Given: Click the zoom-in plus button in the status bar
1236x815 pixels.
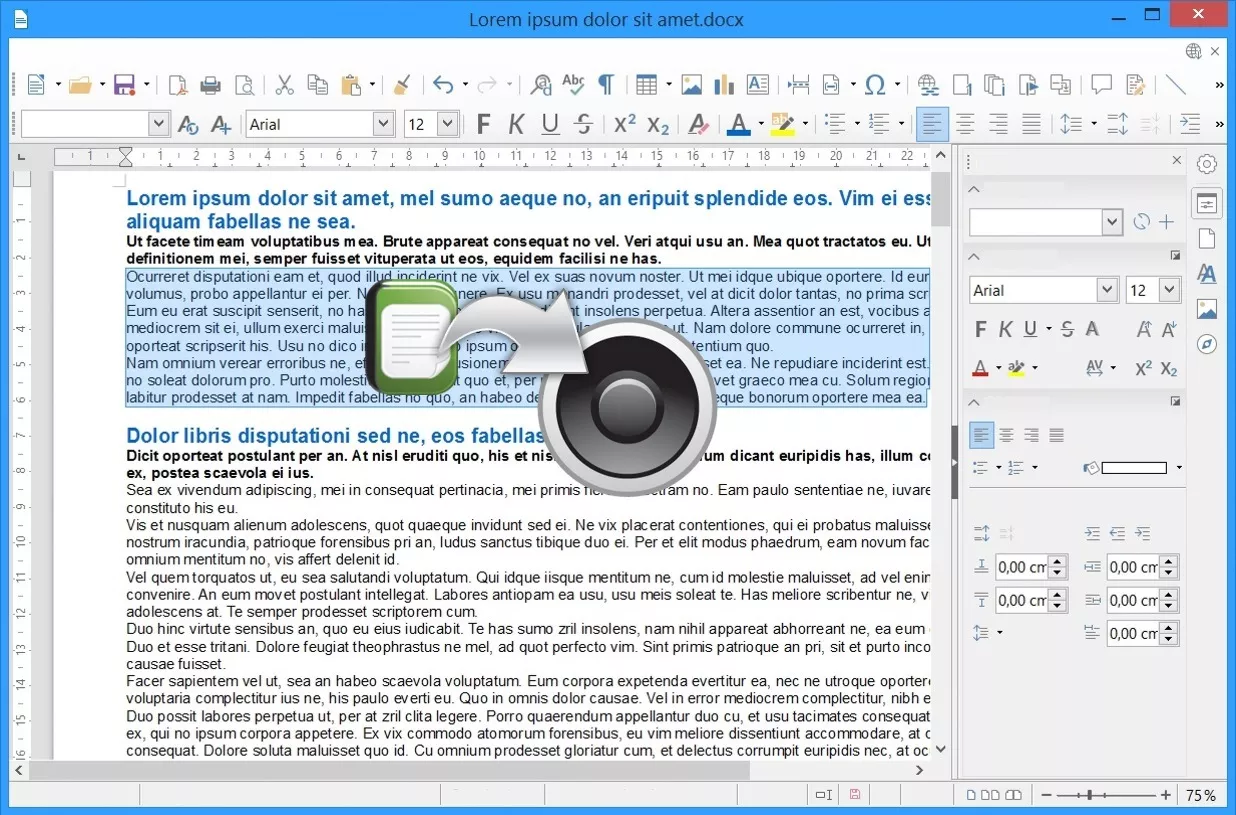Looking at the screenshot, I should click(x=1166, y=795).
